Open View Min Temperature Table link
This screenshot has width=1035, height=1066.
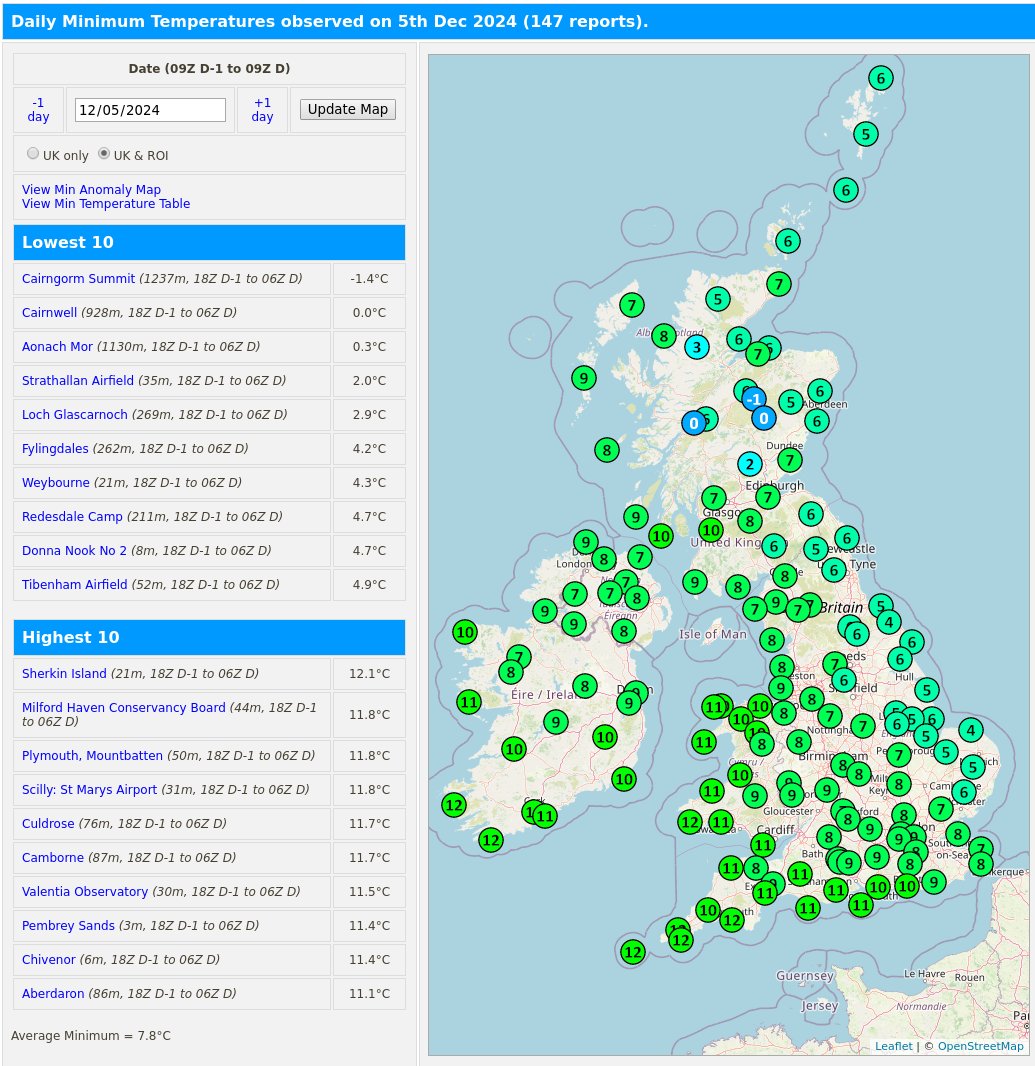[106, 203]
